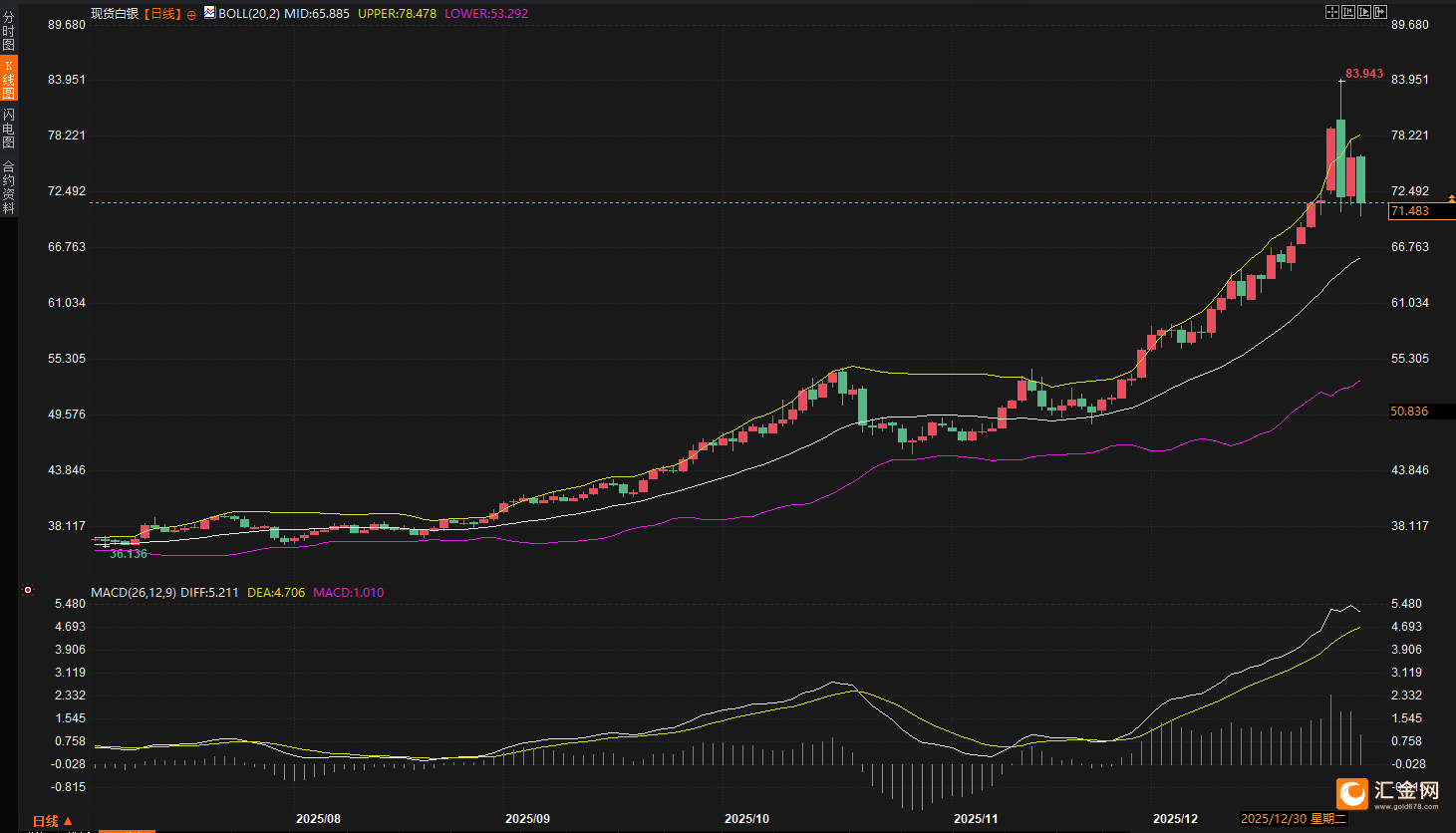Click the UPPER:78.478 value
The height and width of the screenshot is (833, 1456).
tap(397, 14)
